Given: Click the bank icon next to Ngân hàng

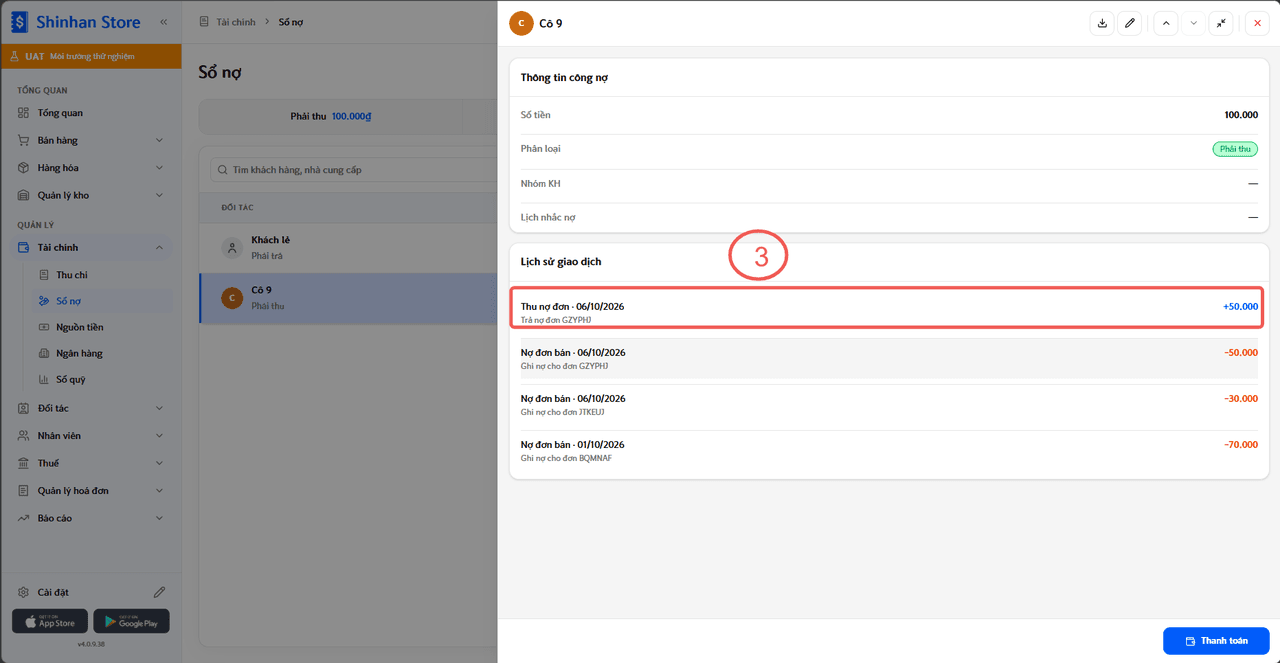Looking at the screenshot, I should pos(44,353).
